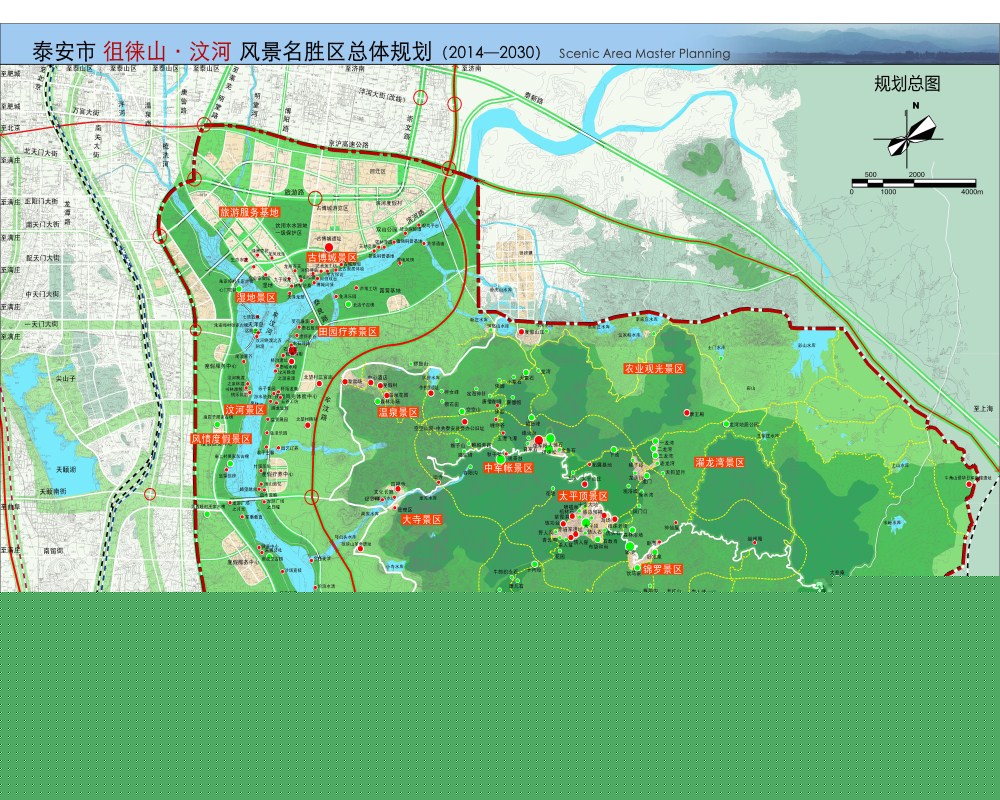Click the '万官大街' street label
The image size is (1000, 800).
[x=85, y=111]
